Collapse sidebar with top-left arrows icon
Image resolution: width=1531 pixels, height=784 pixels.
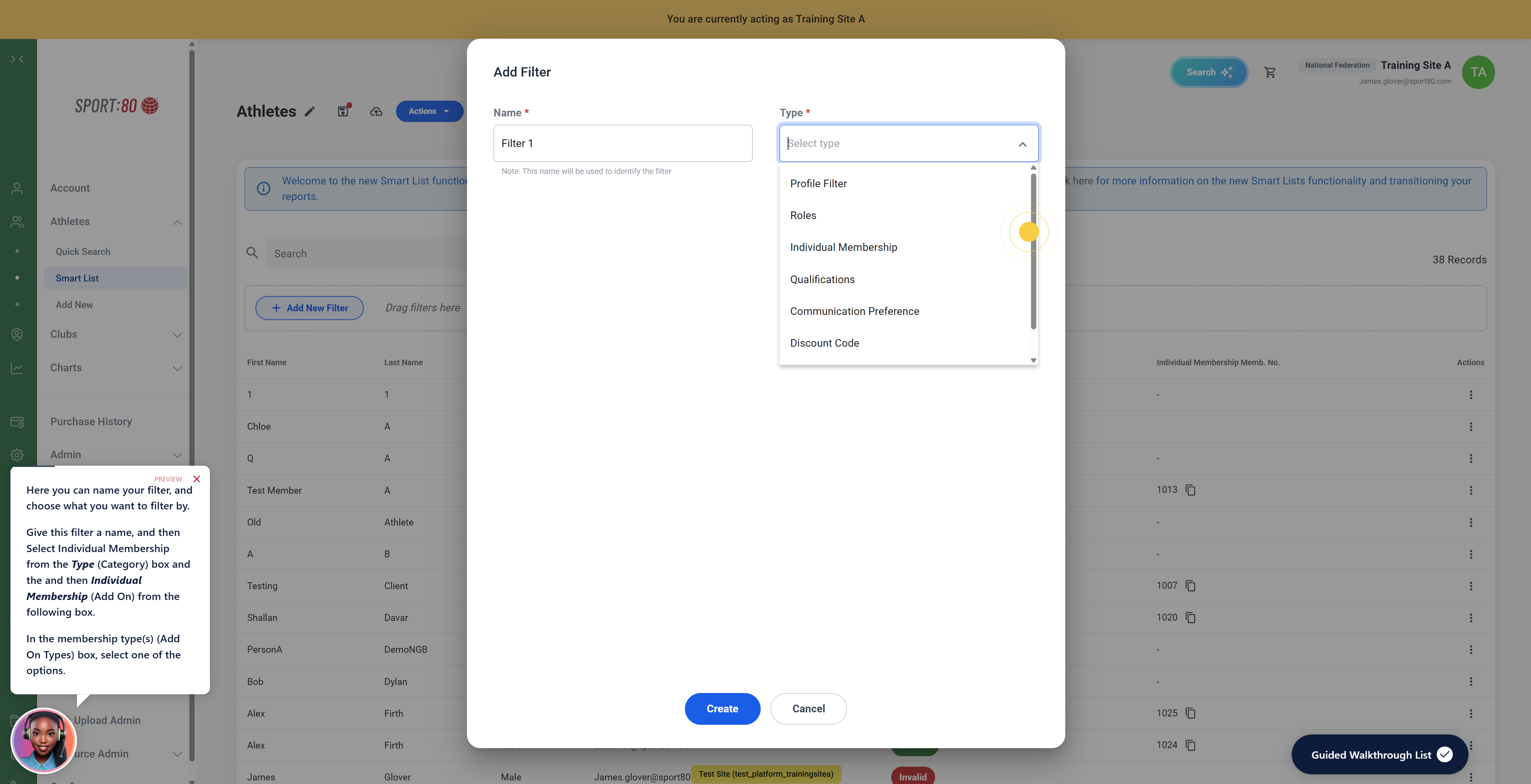(17, 60)
